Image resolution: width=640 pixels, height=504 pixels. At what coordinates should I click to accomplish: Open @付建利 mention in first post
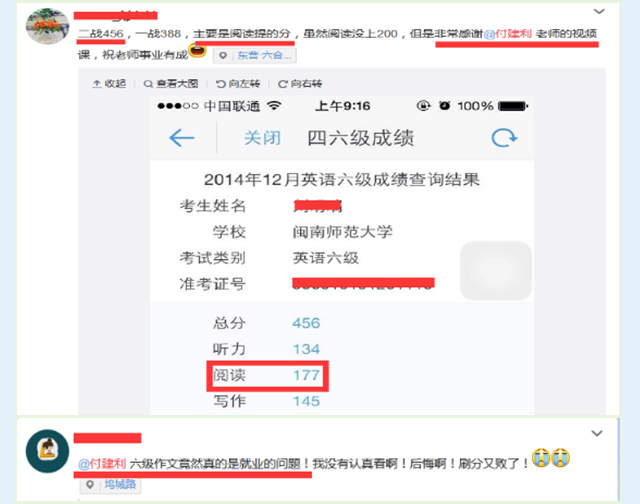point(508,33)
